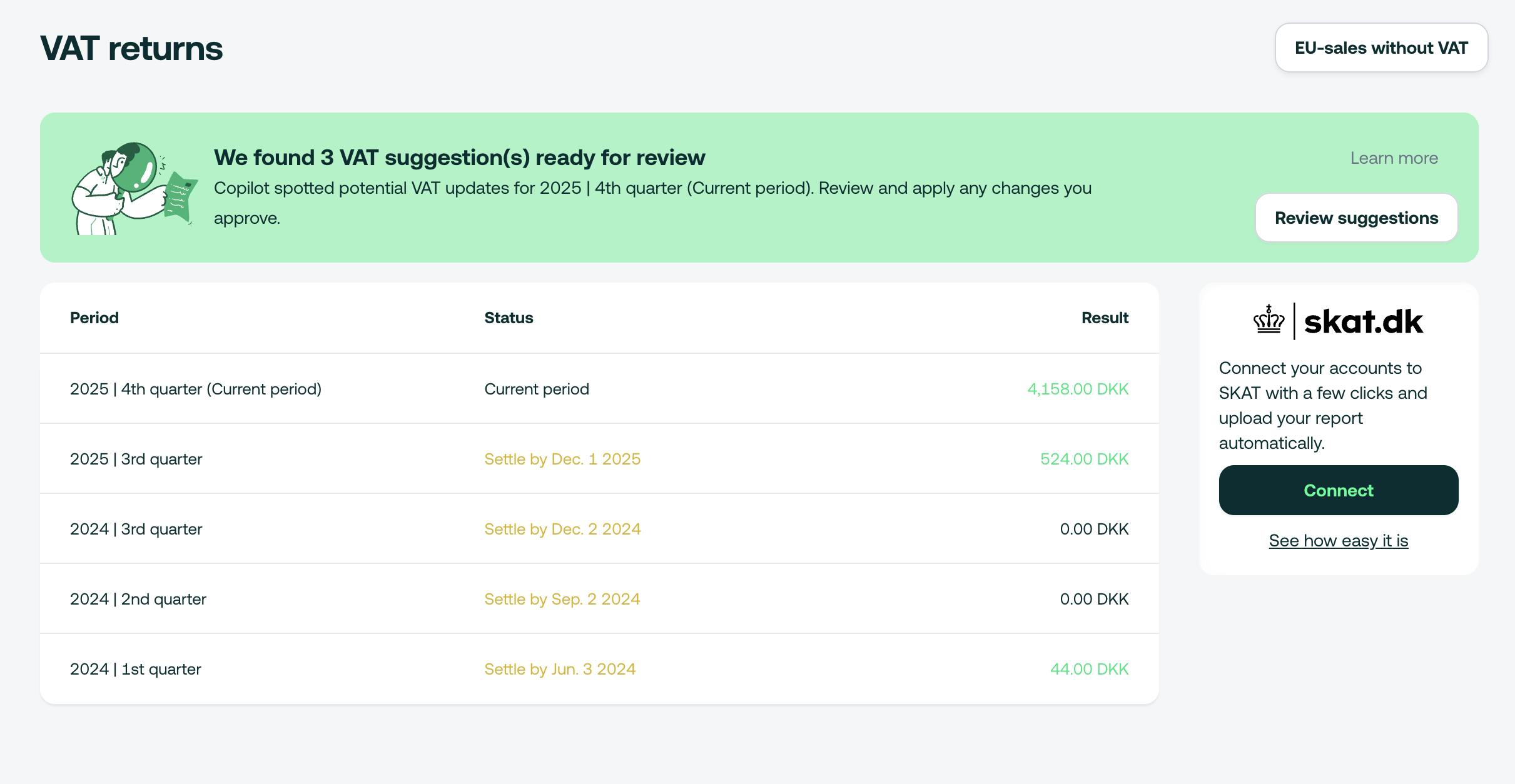1515x784 pixels.
Task: Click the Result column header
Action: coord(1105,318)
